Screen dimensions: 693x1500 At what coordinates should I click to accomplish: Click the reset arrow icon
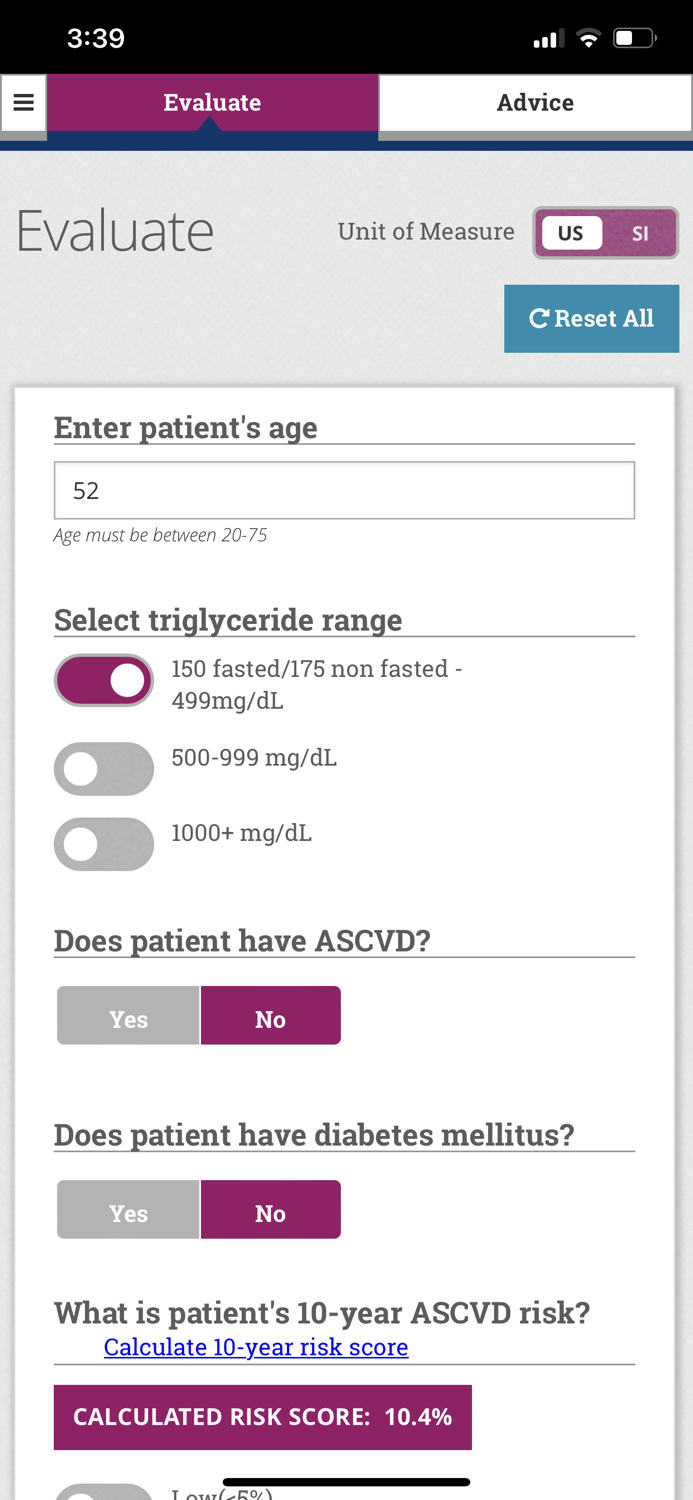539,318
